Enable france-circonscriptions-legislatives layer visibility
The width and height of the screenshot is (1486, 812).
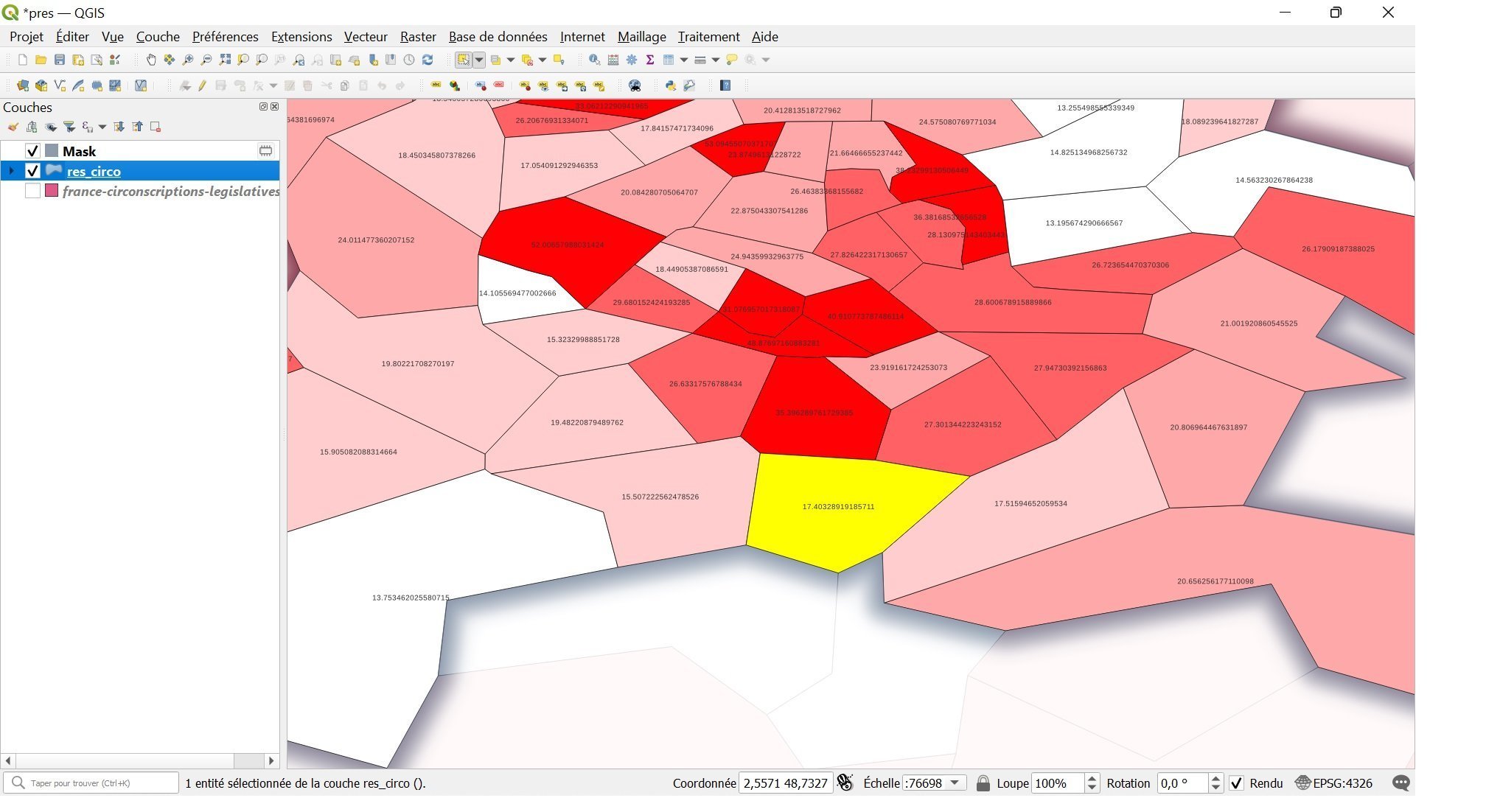(x=32, y=191)
